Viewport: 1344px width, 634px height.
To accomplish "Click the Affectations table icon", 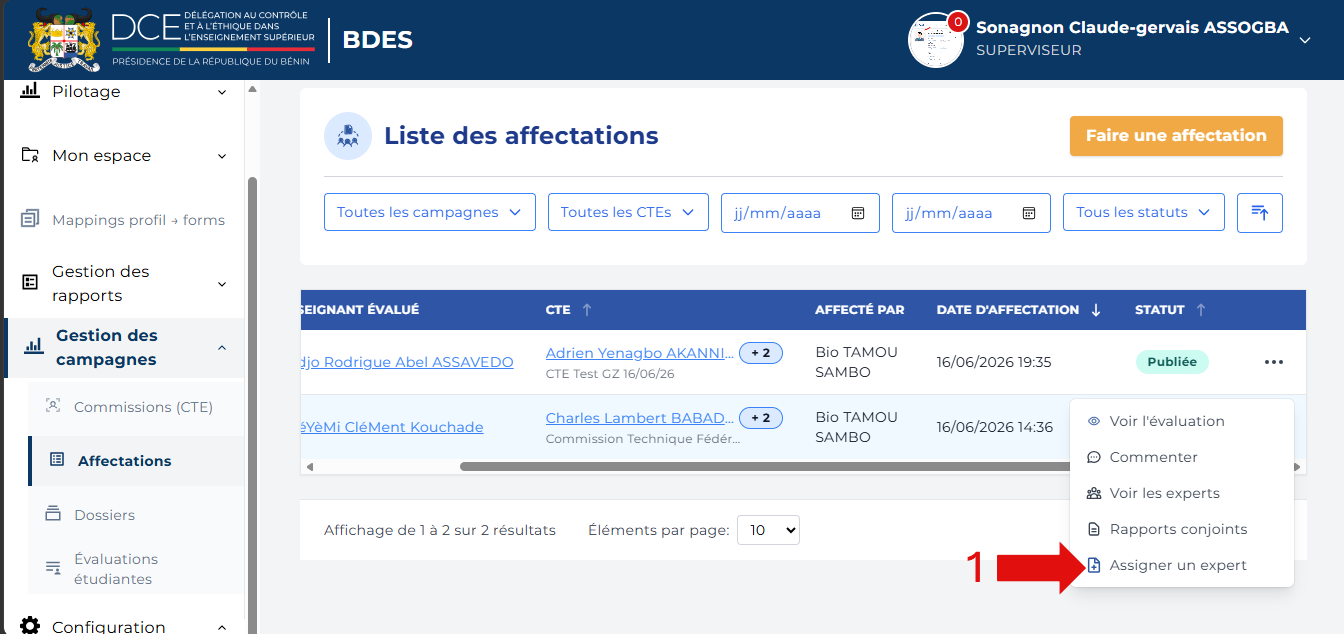I will [57, 460].
